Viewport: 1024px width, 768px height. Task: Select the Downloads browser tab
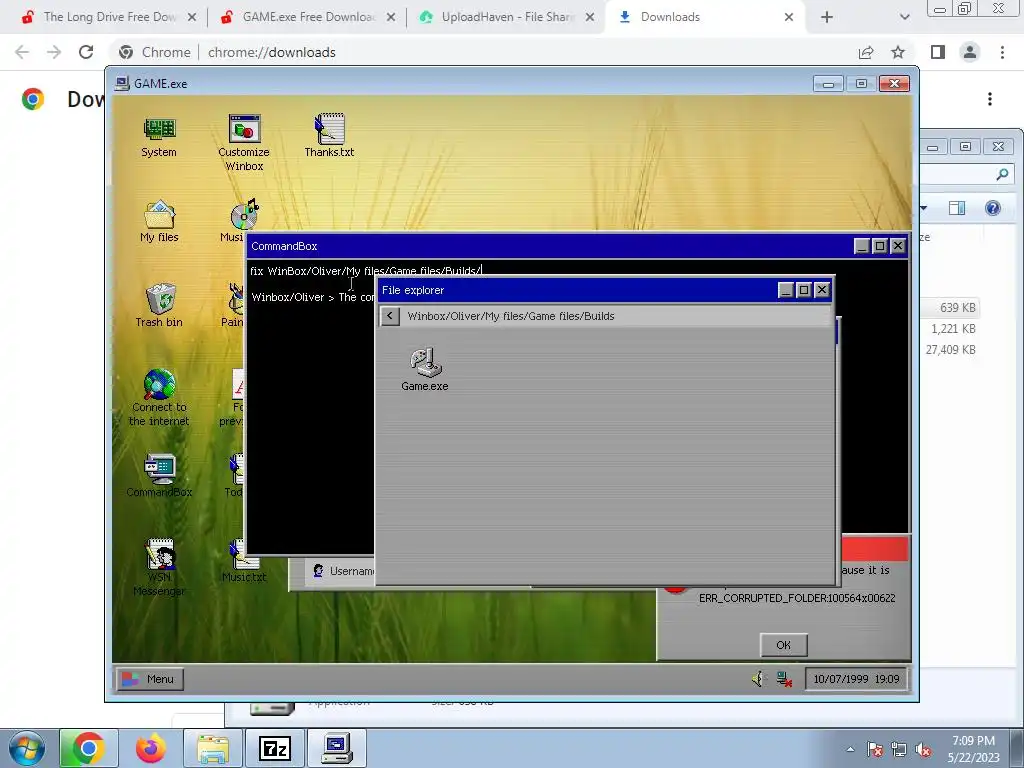tap(706, 17)
